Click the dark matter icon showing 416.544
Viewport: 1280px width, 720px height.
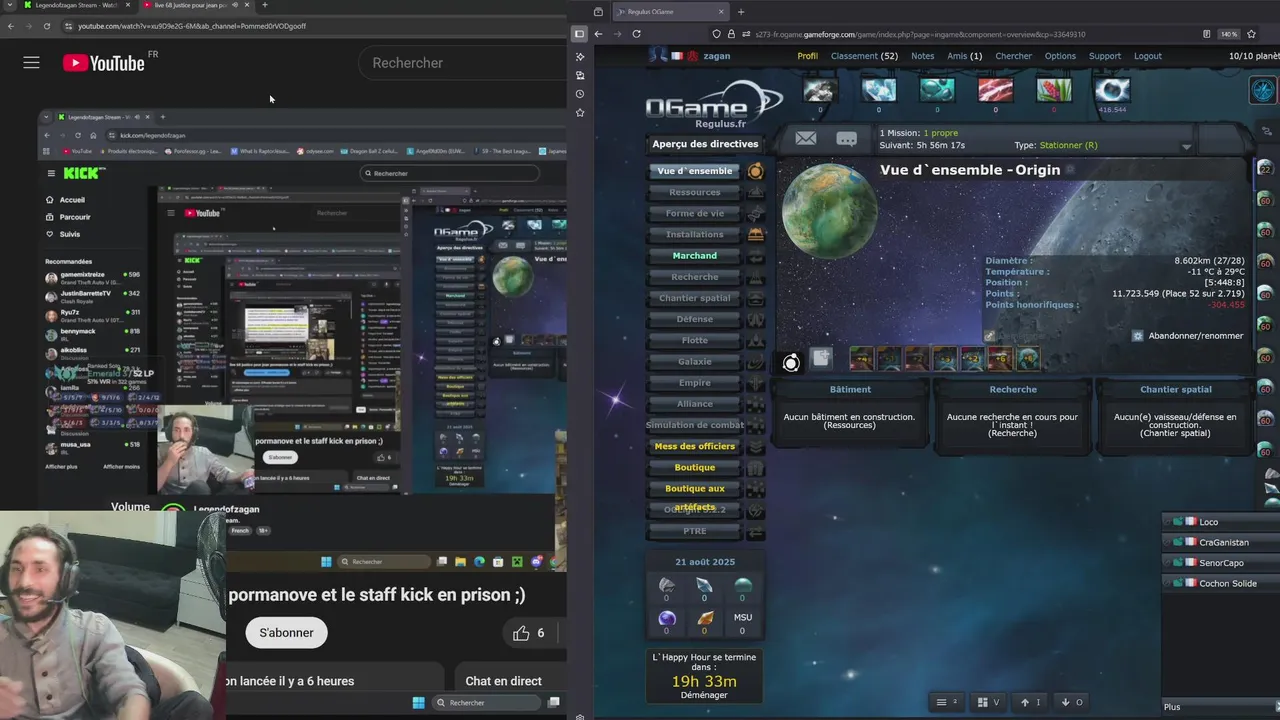[1112, 90]
